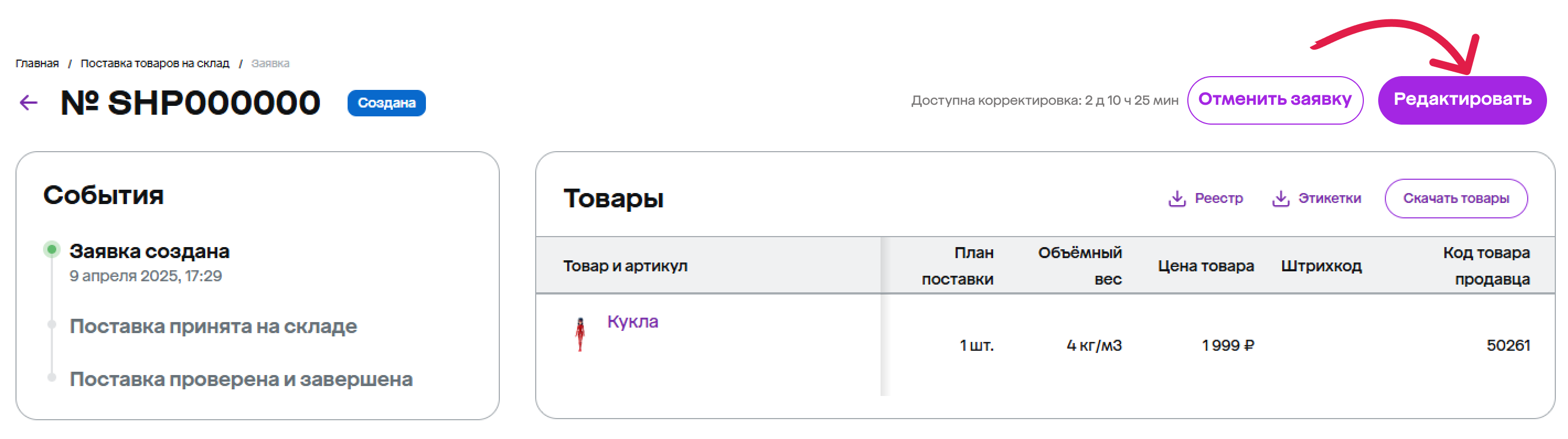Image resolution: width=1568 pixels, height=439 pixels.
Task: Click the Реестр download icon
Action: pos(1177,199)
